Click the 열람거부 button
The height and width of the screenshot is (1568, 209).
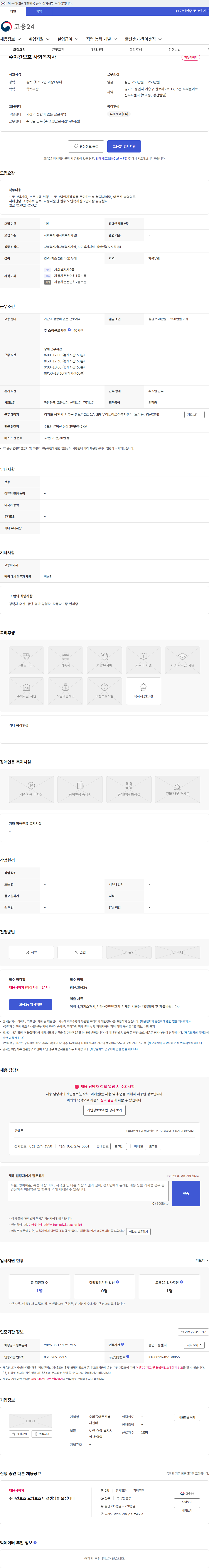42,1434
